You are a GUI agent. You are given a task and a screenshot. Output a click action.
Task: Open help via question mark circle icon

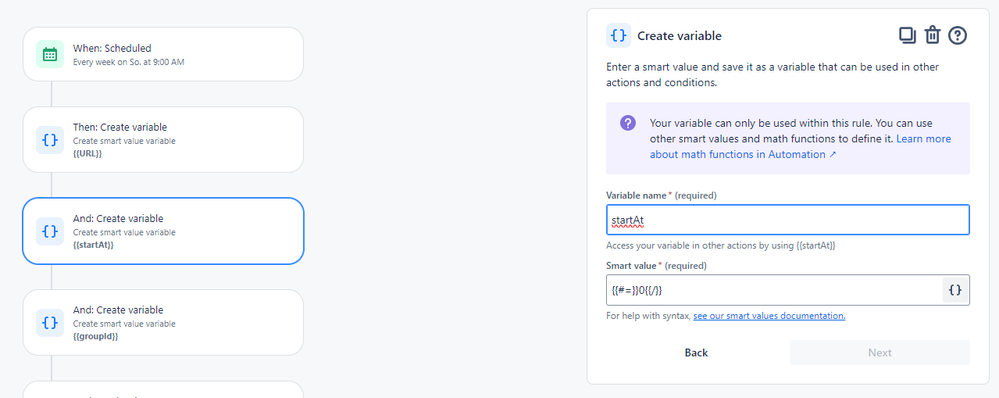958,36
